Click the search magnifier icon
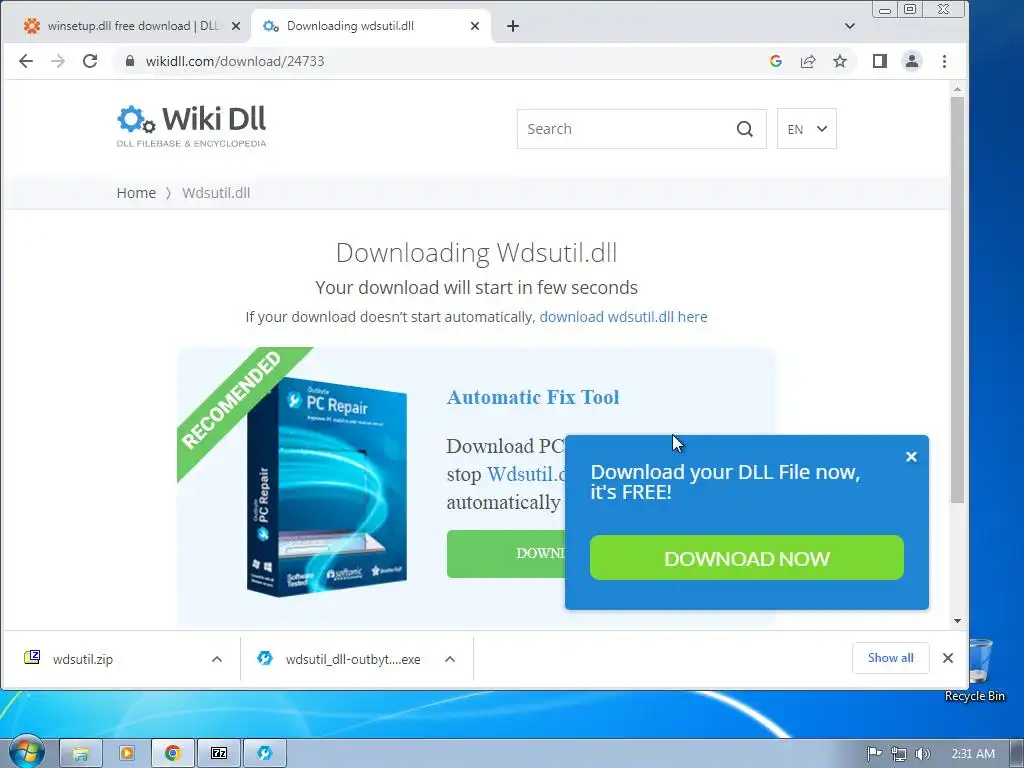Viewport: 1024px width, 768px height. coord(744,129)
